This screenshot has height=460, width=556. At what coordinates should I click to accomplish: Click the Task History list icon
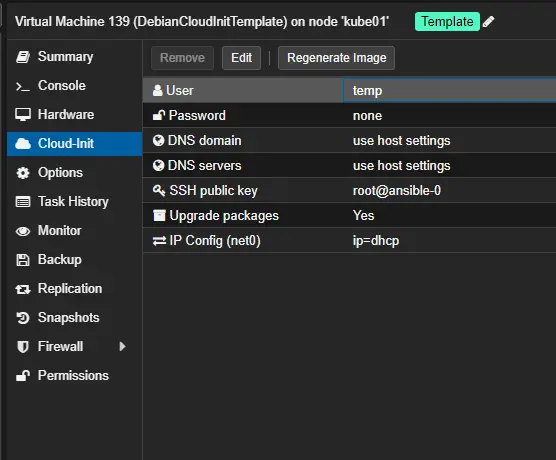[23, 202]
